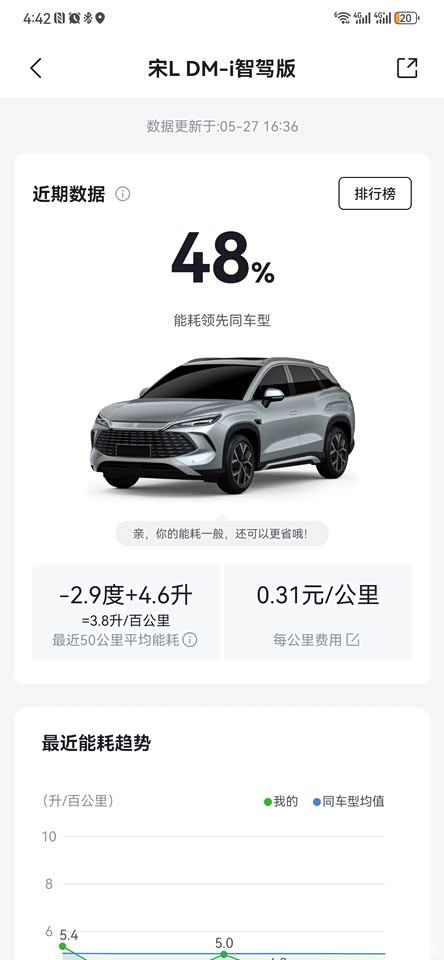Tap info icon beside 近期数据
This screenshot has width=444, height=960.
coord(123,194)
